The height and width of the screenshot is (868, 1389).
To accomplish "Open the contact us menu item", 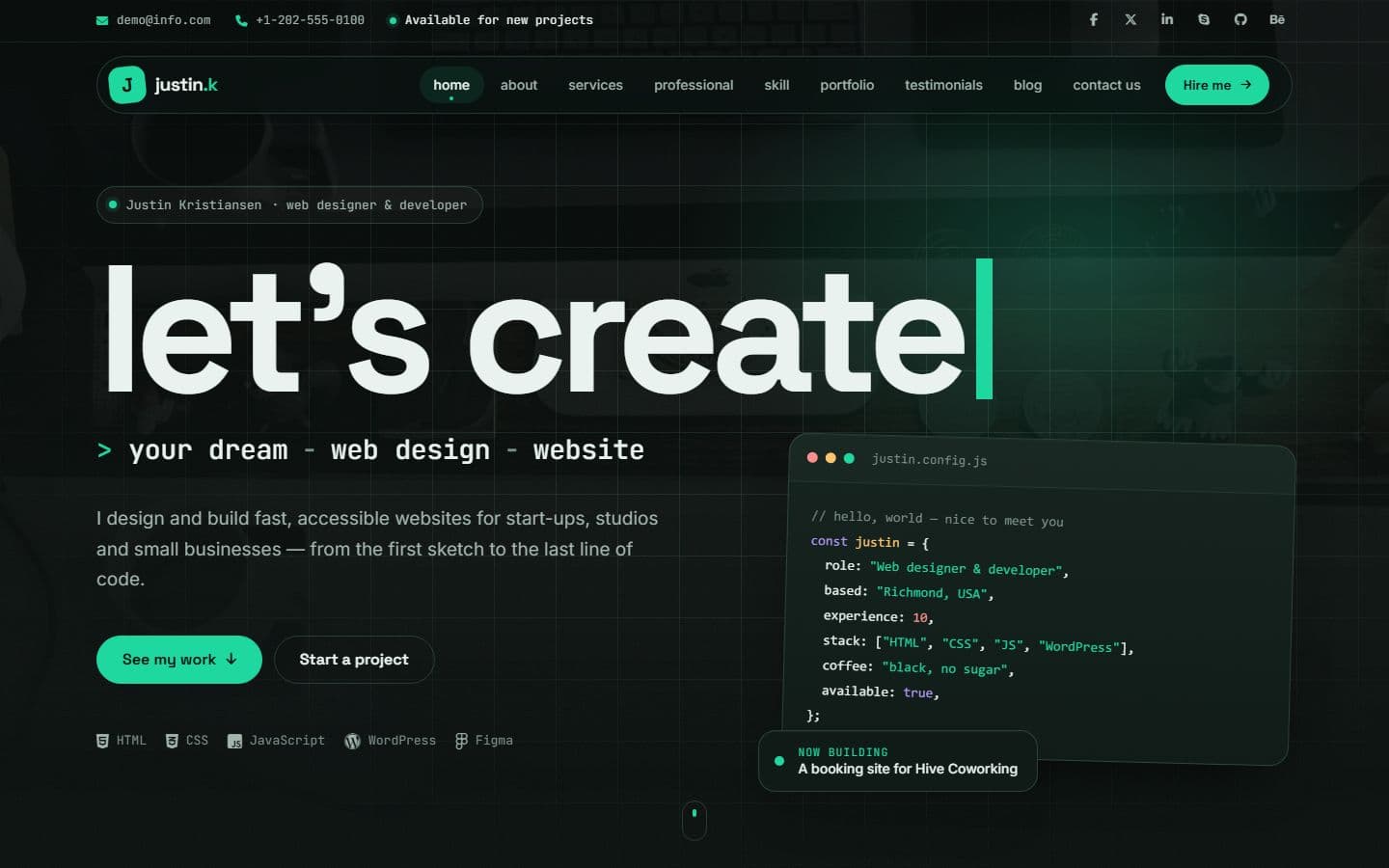I will (1106, 85).
